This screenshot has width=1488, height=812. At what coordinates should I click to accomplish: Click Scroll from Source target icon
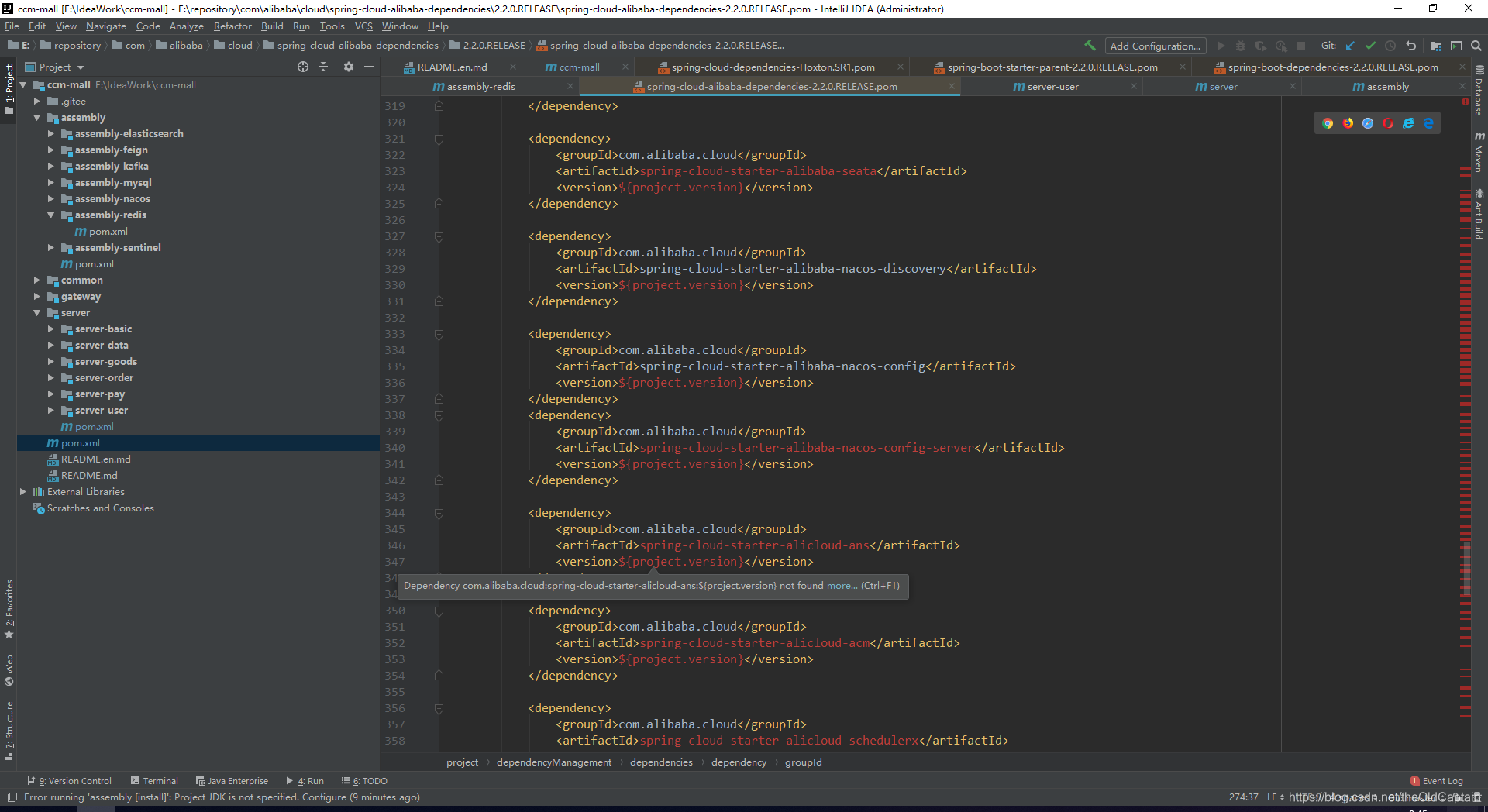click(303, 67)
